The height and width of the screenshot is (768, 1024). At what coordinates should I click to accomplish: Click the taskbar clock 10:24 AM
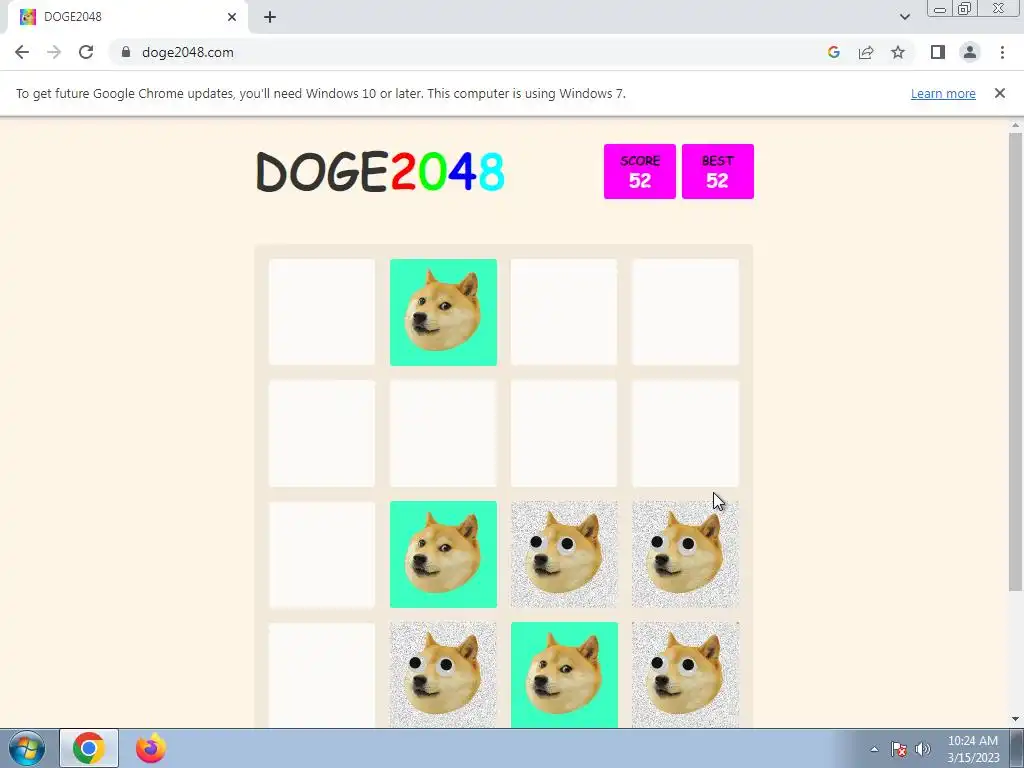[x=973, y=749]
